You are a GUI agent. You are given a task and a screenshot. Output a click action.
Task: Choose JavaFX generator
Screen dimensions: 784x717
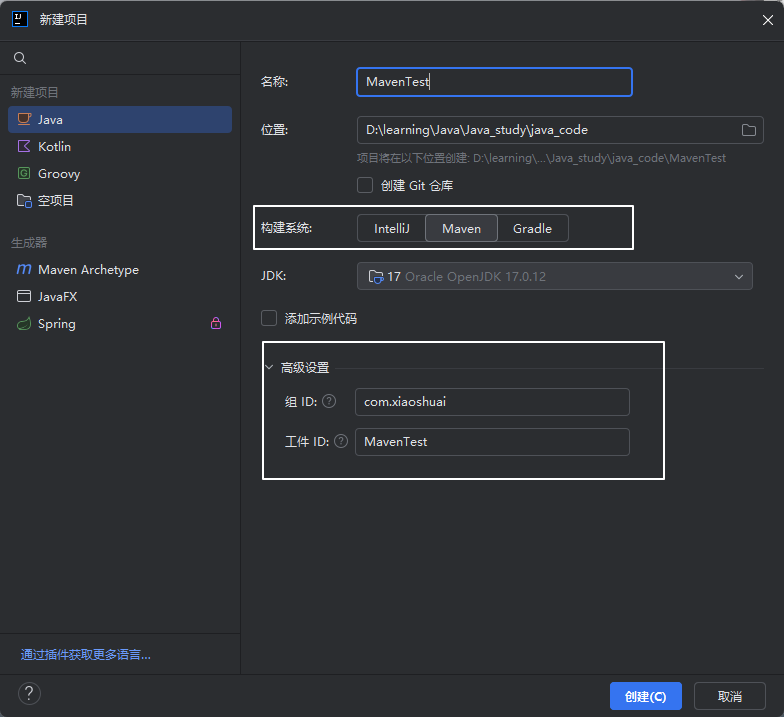tap(120, 296)
